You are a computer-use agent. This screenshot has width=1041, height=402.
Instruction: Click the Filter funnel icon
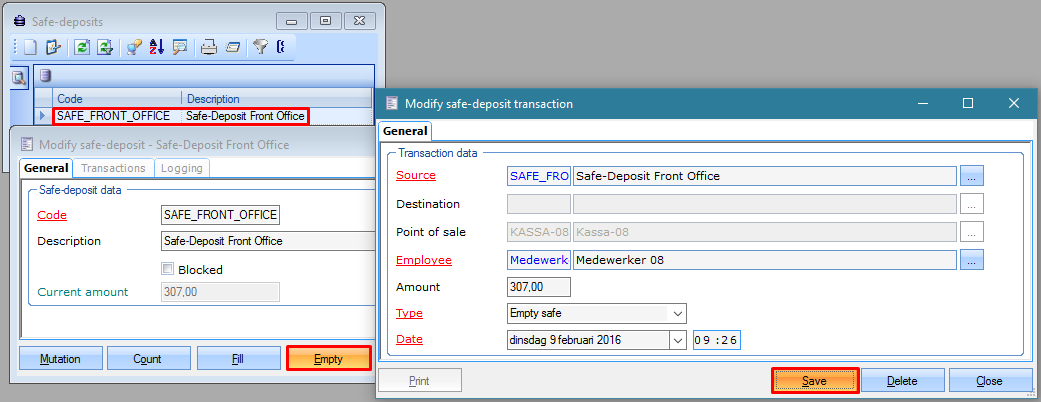click(260, 46)
